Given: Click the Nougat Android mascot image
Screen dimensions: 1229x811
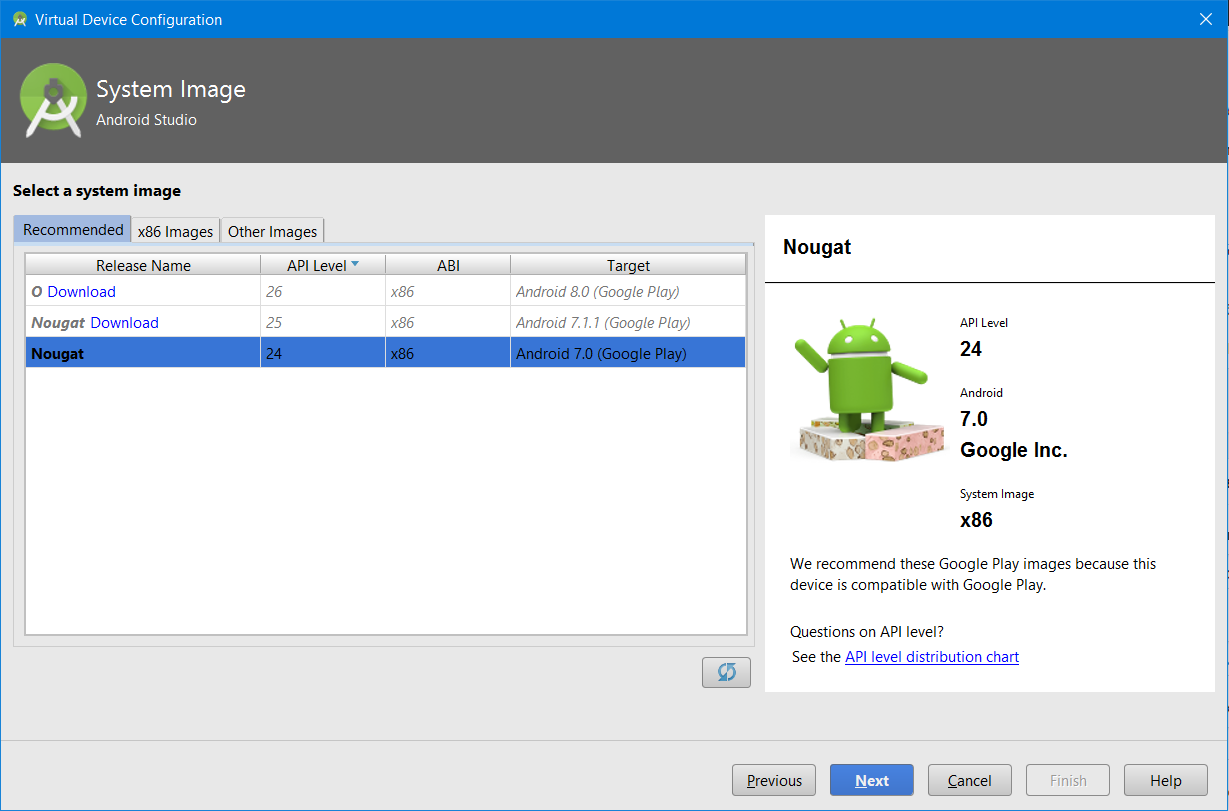Looking at the screenshot, I should [869, 388].
